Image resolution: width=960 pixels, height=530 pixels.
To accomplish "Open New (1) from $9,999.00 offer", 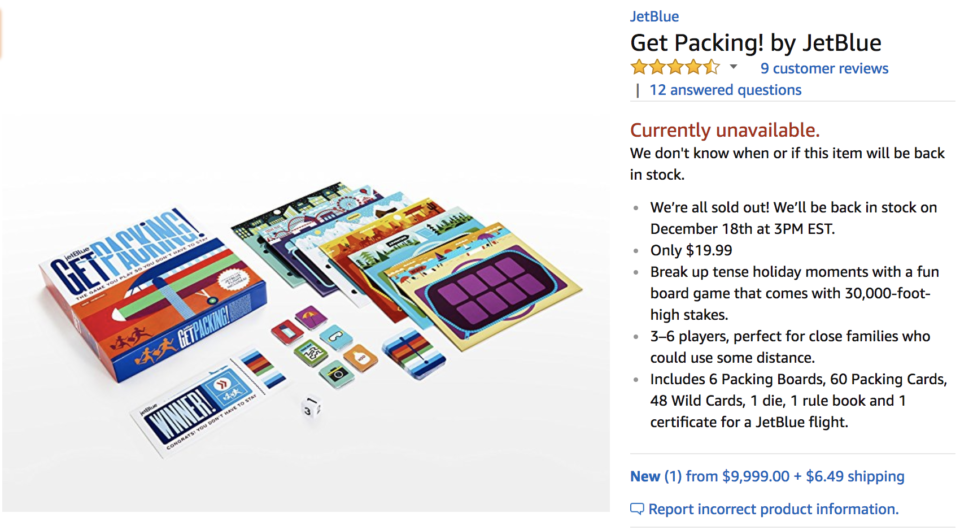I will [767, 476].
